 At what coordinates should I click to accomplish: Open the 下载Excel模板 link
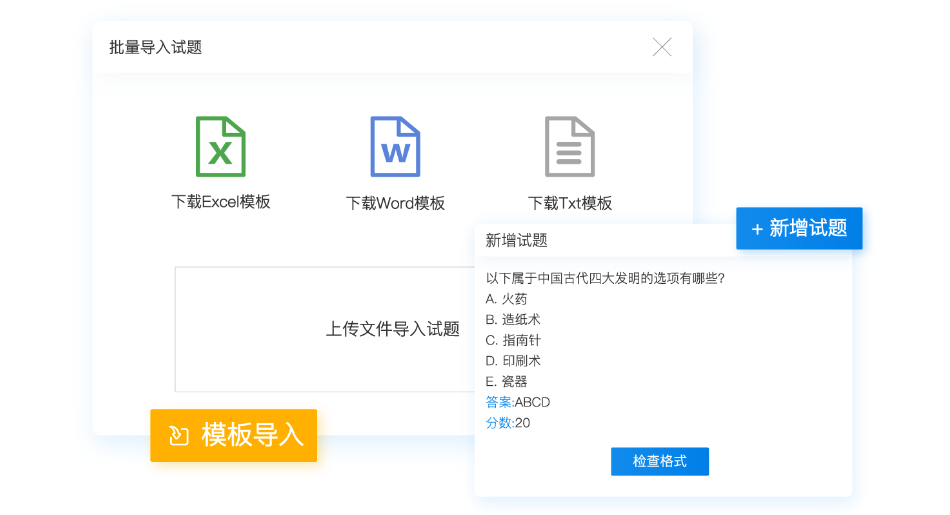pyautogui.click(x=221, y=202)
